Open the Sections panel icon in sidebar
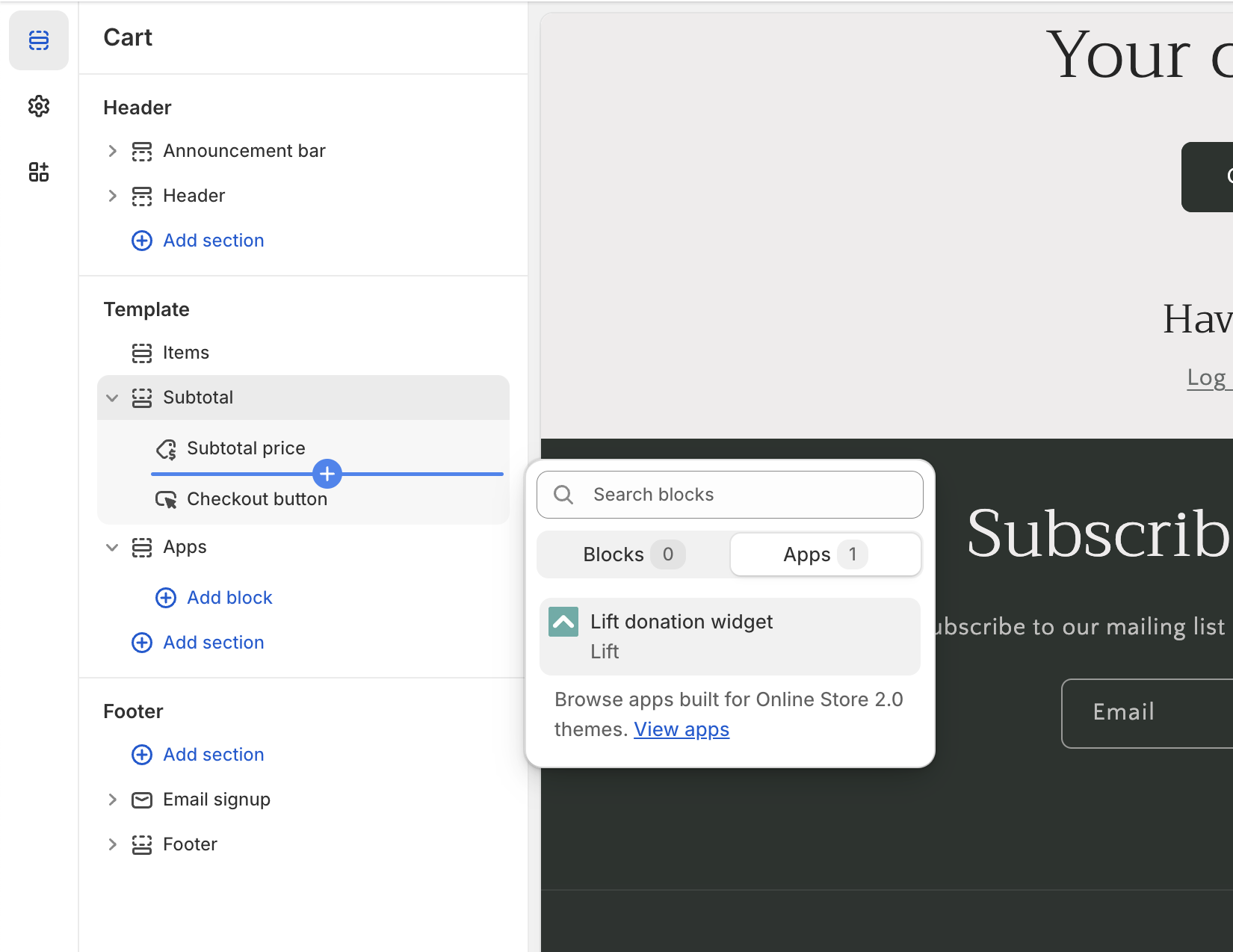 [39, 40]
